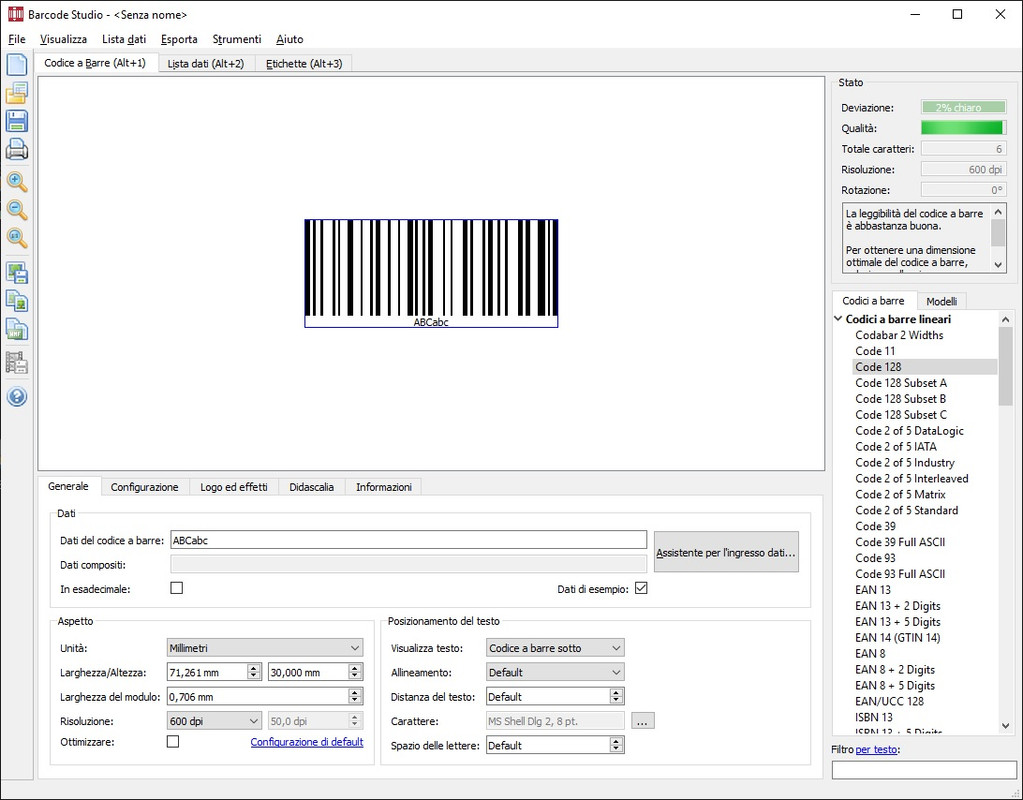Open the Logo ed effetti tab
Image resolution: width=1023 pixels, height=800 pixels.
(234, 487)
